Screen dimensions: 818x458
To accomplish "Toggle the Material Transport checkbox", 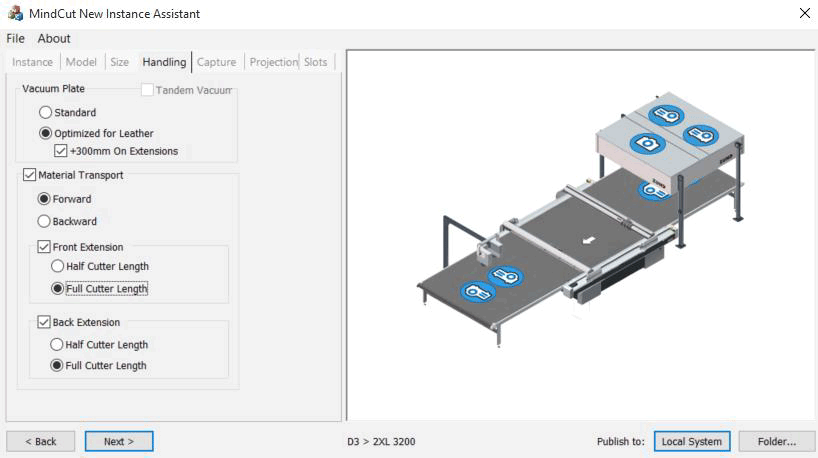I will click(29, 175).
